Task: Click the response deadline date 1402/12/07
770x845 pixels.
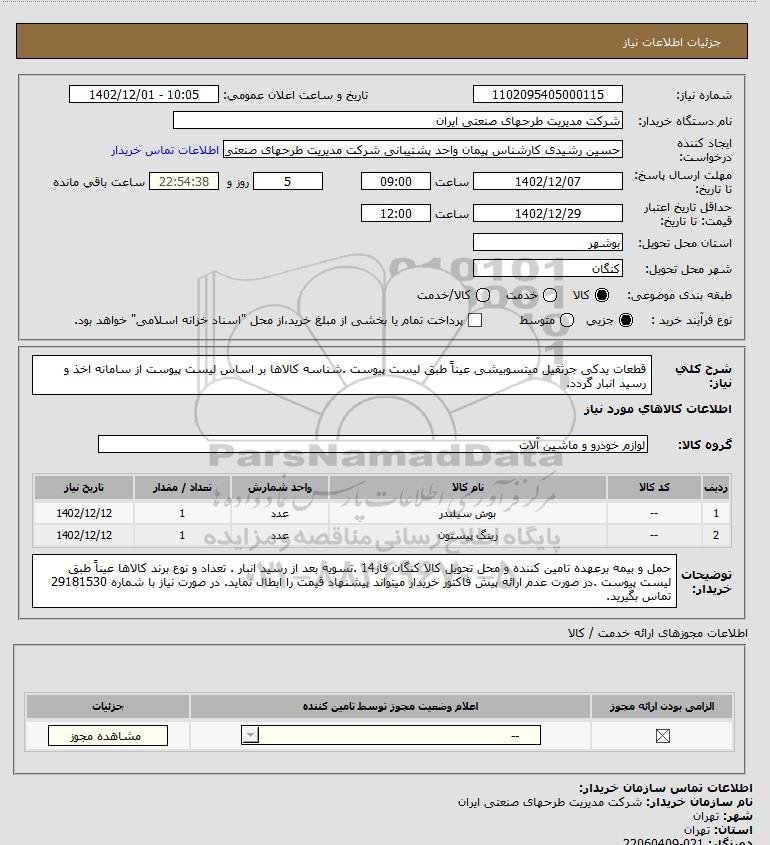Action: pos(547,182)
